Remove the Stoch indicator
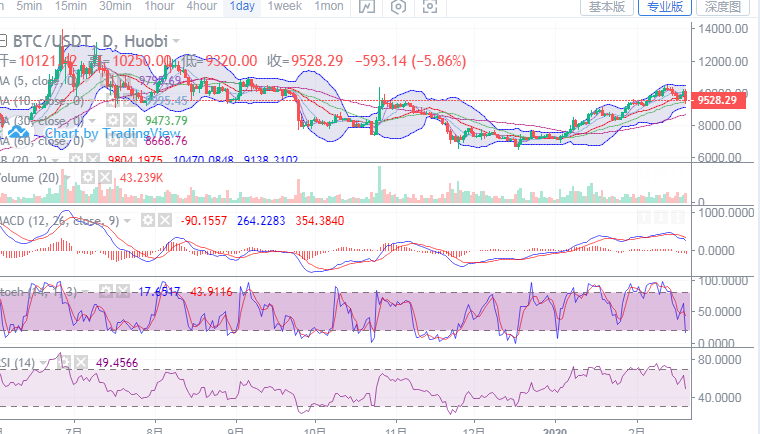The image size is (760, 434). (123, 291)
